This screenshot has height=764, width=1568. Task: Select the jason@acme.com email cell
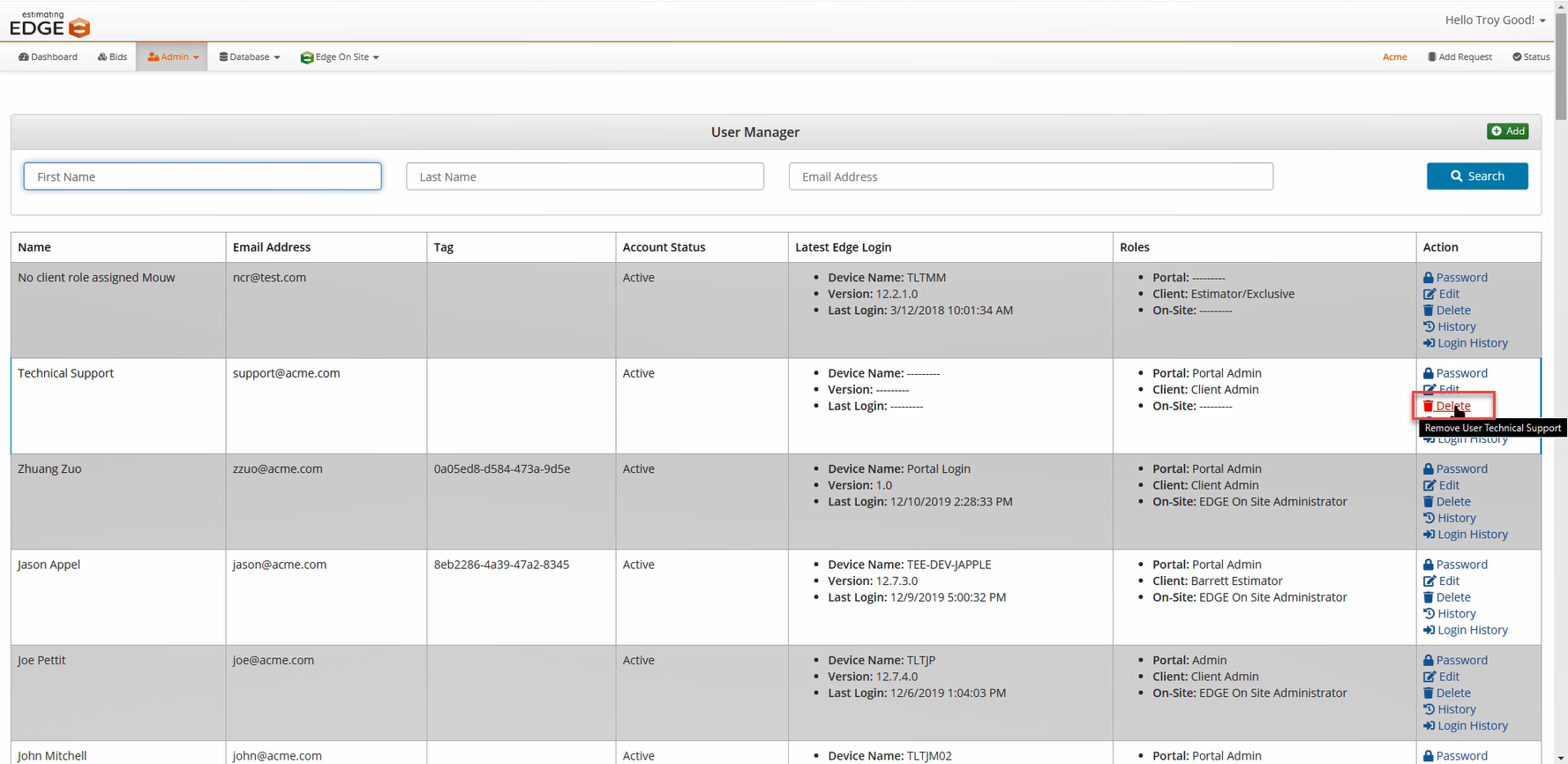326,597
